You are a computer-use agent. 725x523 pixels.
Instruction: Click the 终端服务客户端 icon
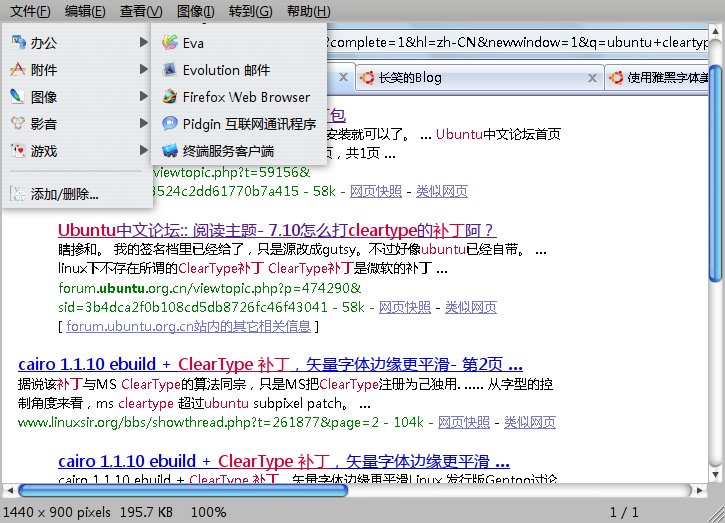(170, 151)
